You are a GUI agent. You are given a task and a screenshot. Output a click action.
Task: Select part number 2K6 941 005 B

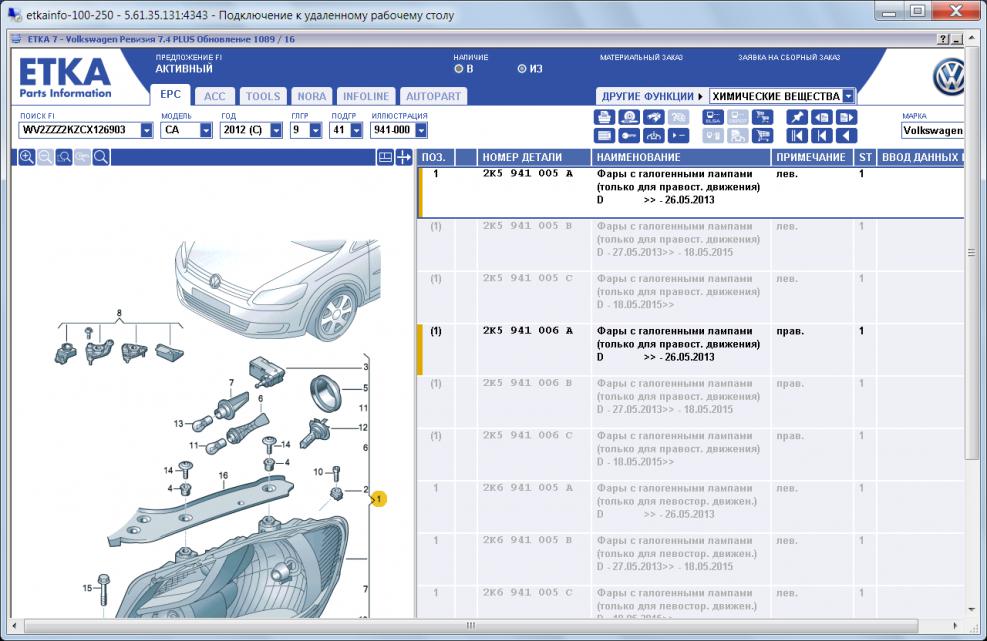527,540
